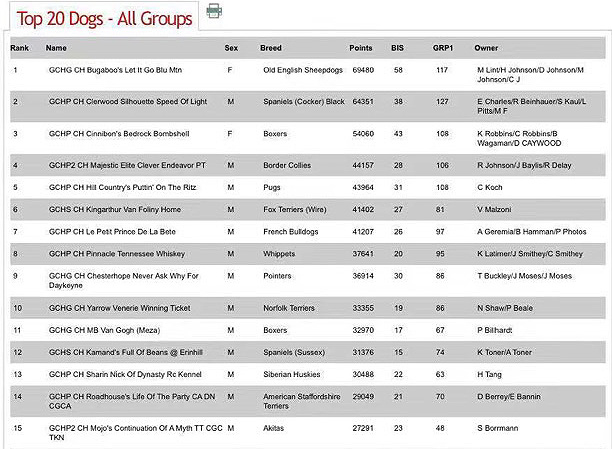
Task: Click the points value 41207
Action: point(363,232)
